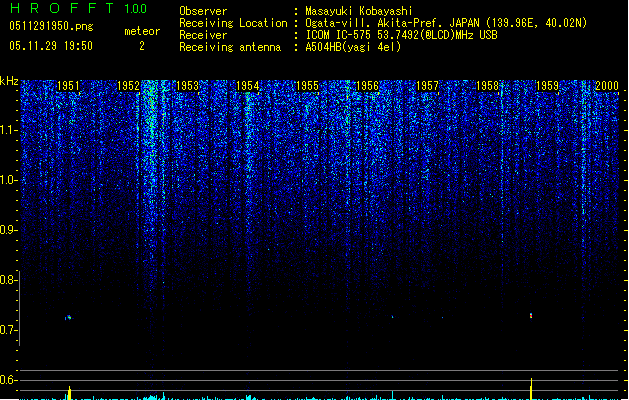The height and width of the screenshot is (400, 629).
Task: Click the date stamp 05.11.29 19:50
Action: coord(51,46)
